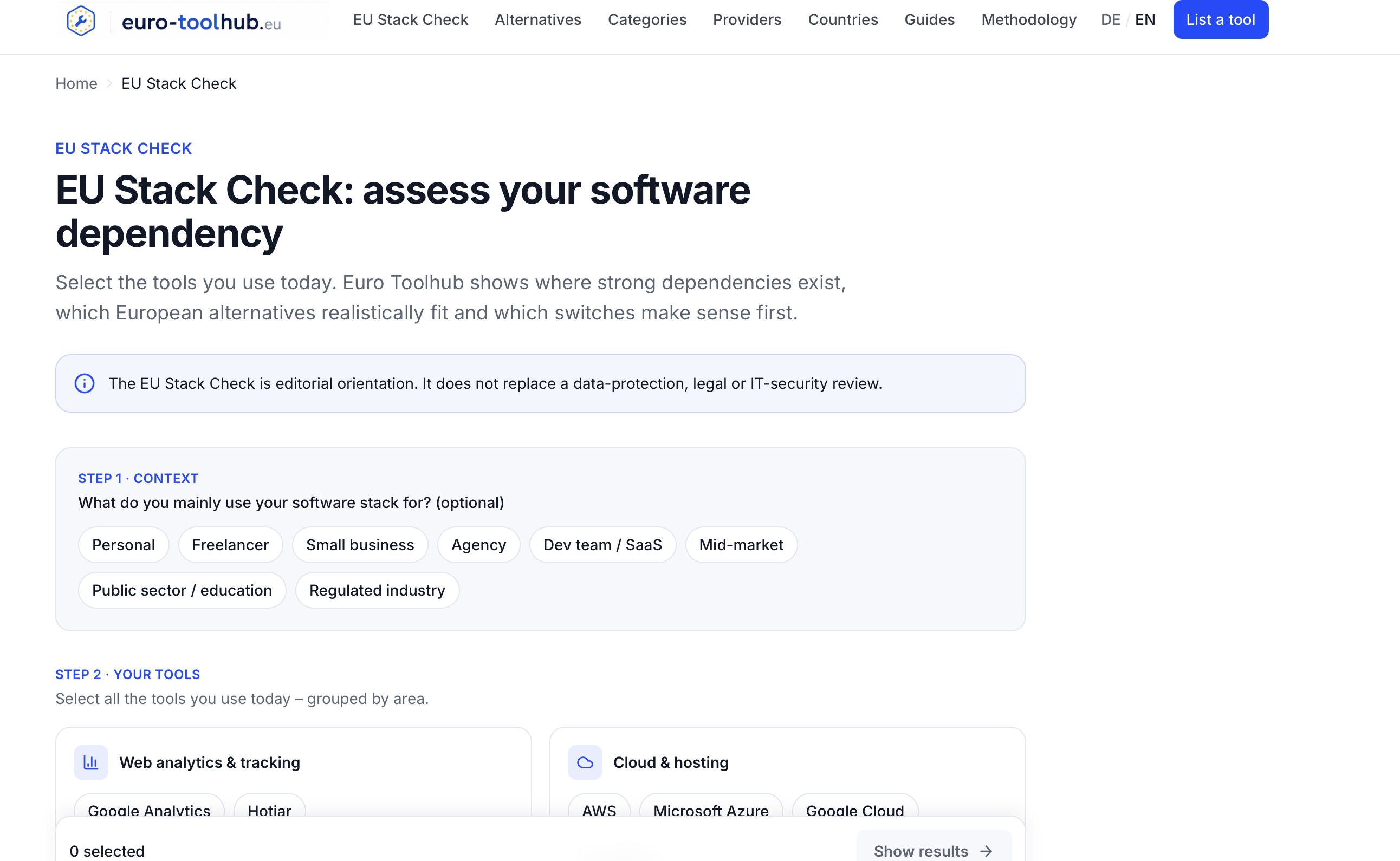Open the Categories nav item
The image size is (1400, 861).
pos(647,19)
